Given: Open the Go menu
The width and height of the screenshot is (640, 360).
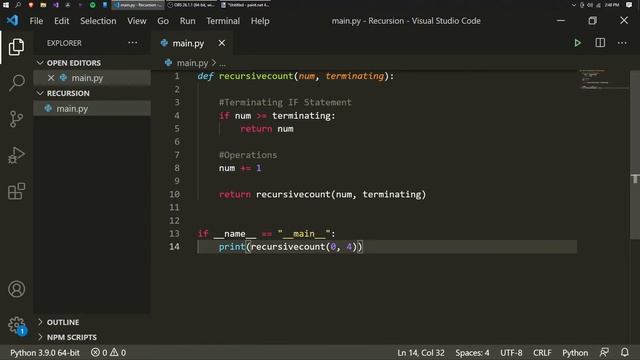Looking at the screenshot, I should (163, 21).
